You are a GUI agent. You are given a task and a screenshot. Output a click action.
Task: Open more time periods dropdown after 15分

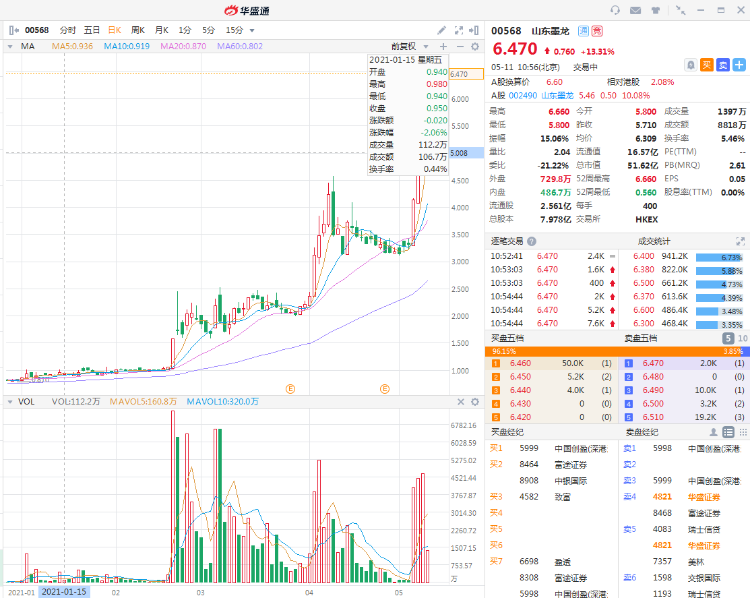[252, 31]
